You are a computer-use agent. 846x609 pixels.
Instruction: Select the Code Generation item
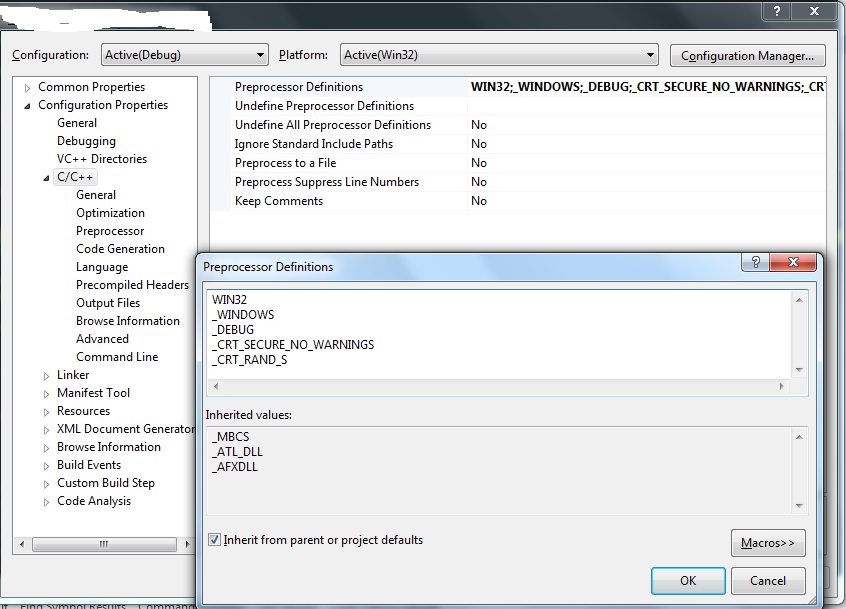(x=120, y=249)
